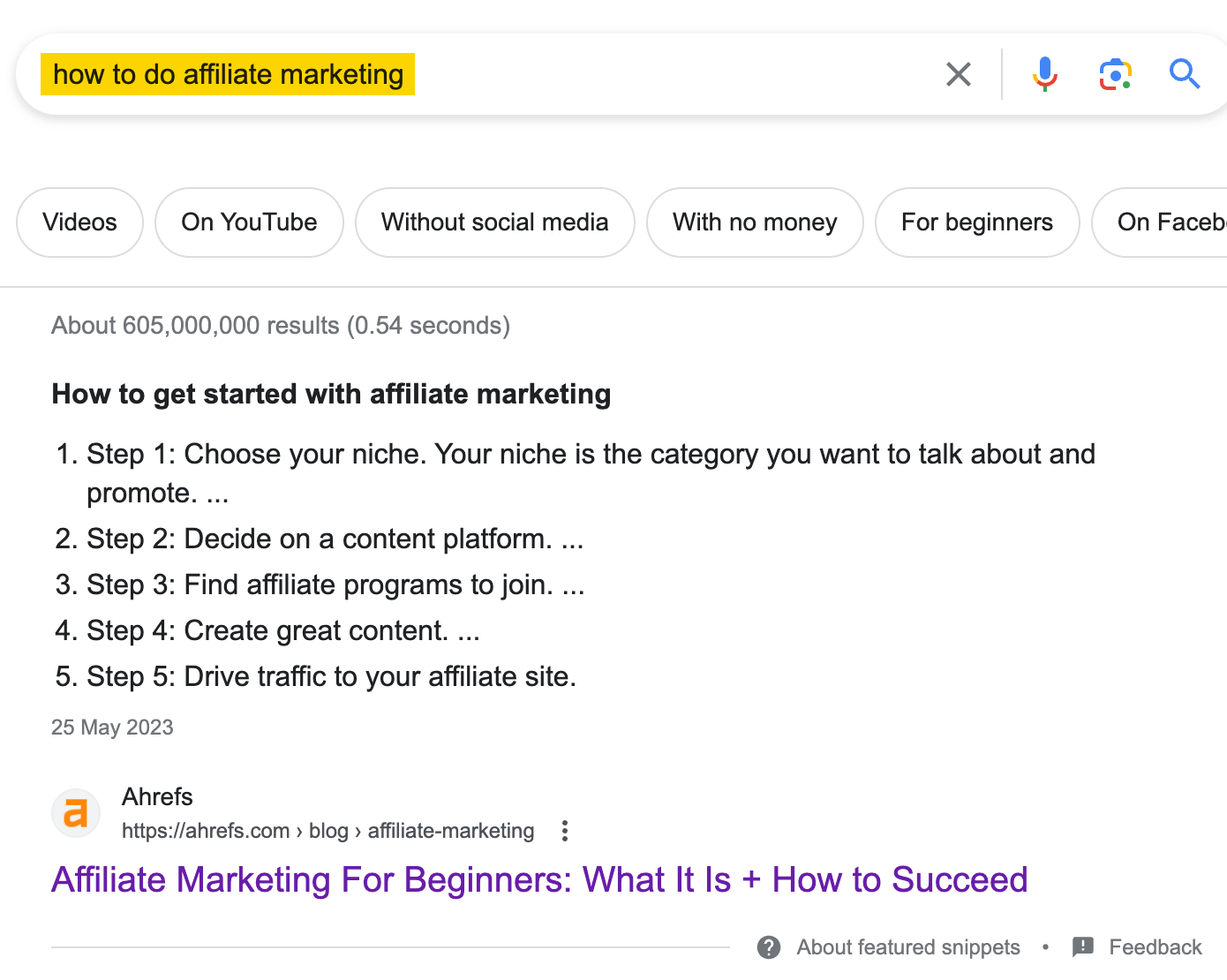Apply the 'With no money' filter
Viewport: 1227px width, 980px height.
coord(755,222)
